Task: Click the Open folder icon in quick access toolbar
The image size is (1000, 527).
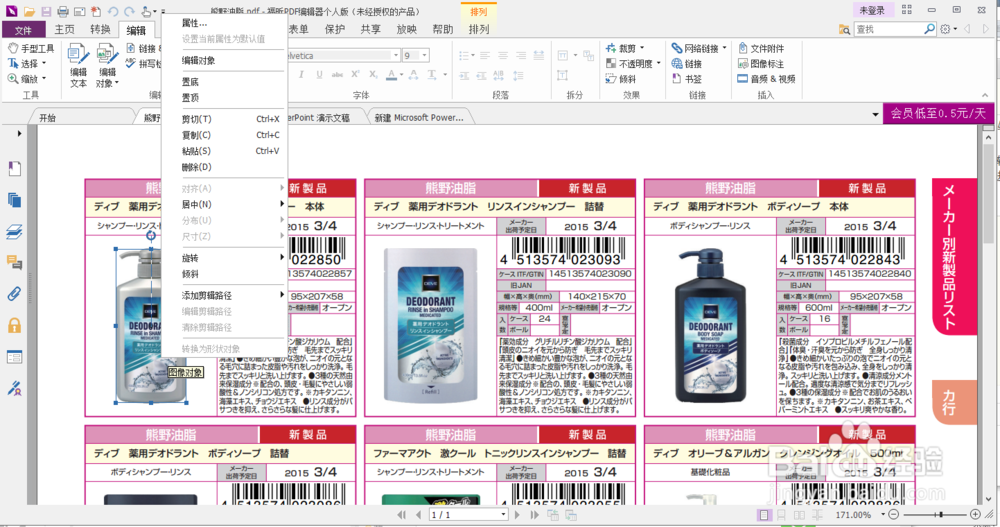Action: 29,11
